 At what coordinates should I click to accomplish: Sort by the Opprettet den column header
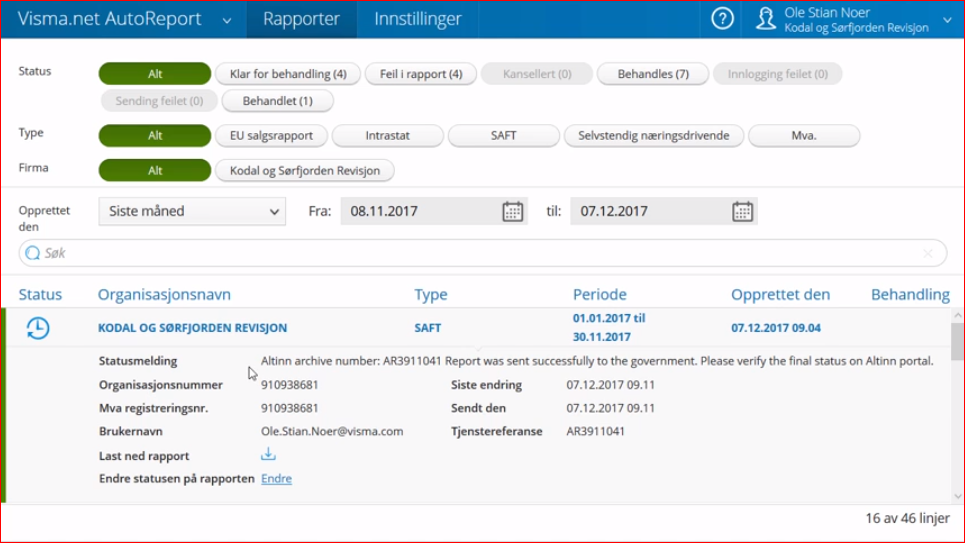(x=780, y=294)
